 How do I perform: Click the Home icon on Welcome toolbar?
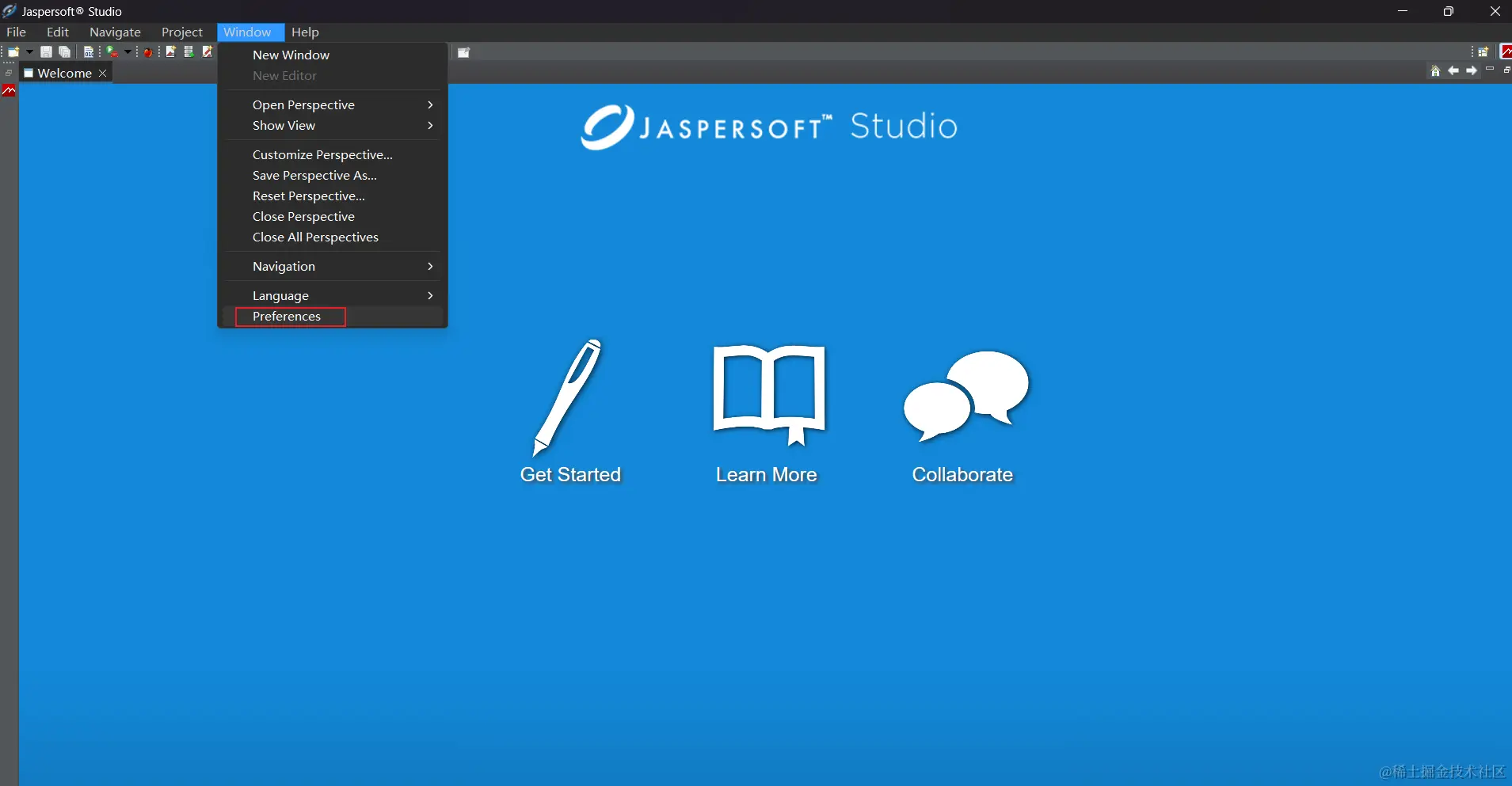[x=1435, y=71]
